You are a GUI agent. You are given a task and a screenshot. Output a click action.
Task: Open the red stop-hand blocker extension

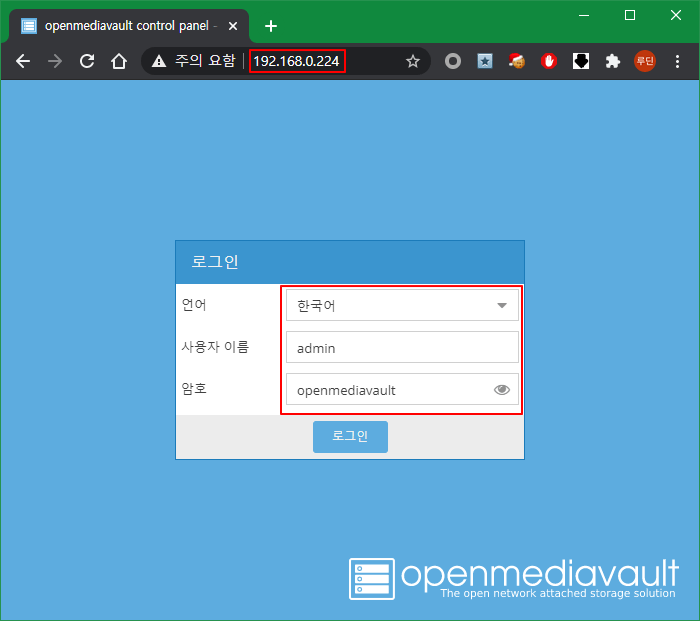pos(549,61)
